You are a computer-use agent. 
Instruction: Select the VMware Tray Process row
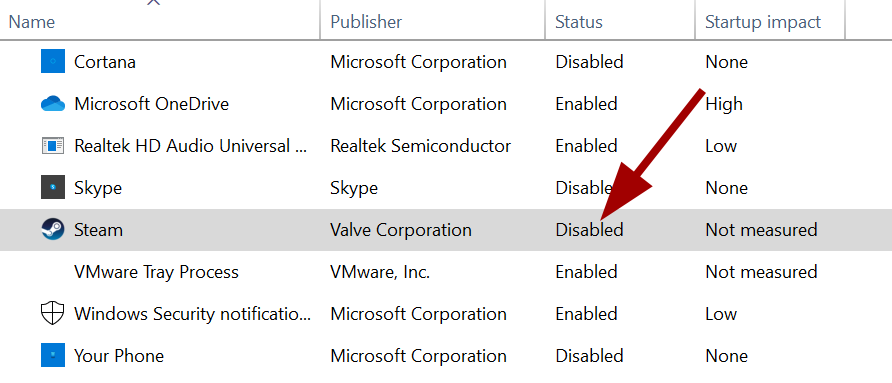click(446, 272)
